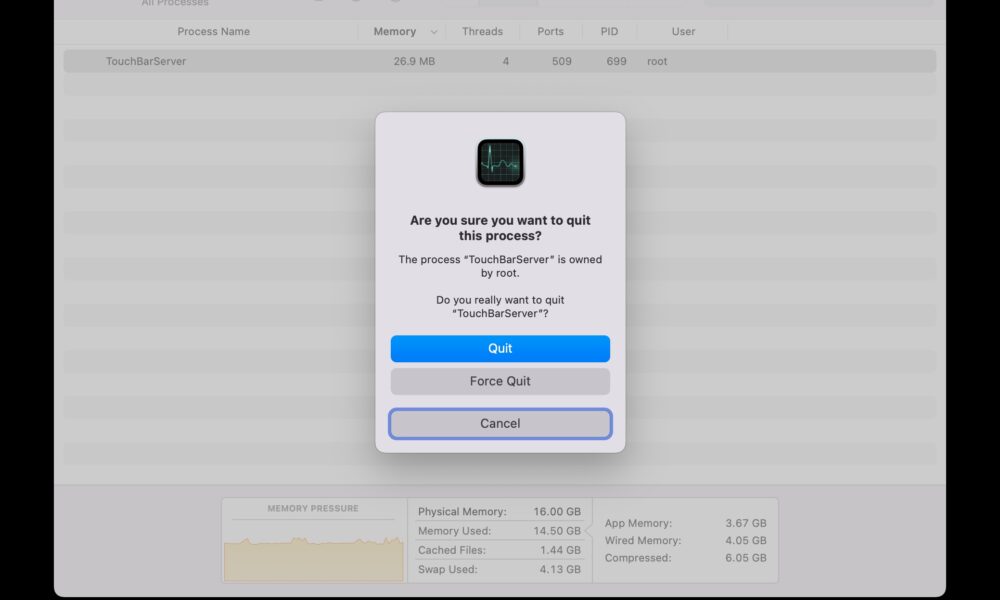Click the Quit button in the dialog
This screenshot has width=1000, height=600.
coord(500,349)
